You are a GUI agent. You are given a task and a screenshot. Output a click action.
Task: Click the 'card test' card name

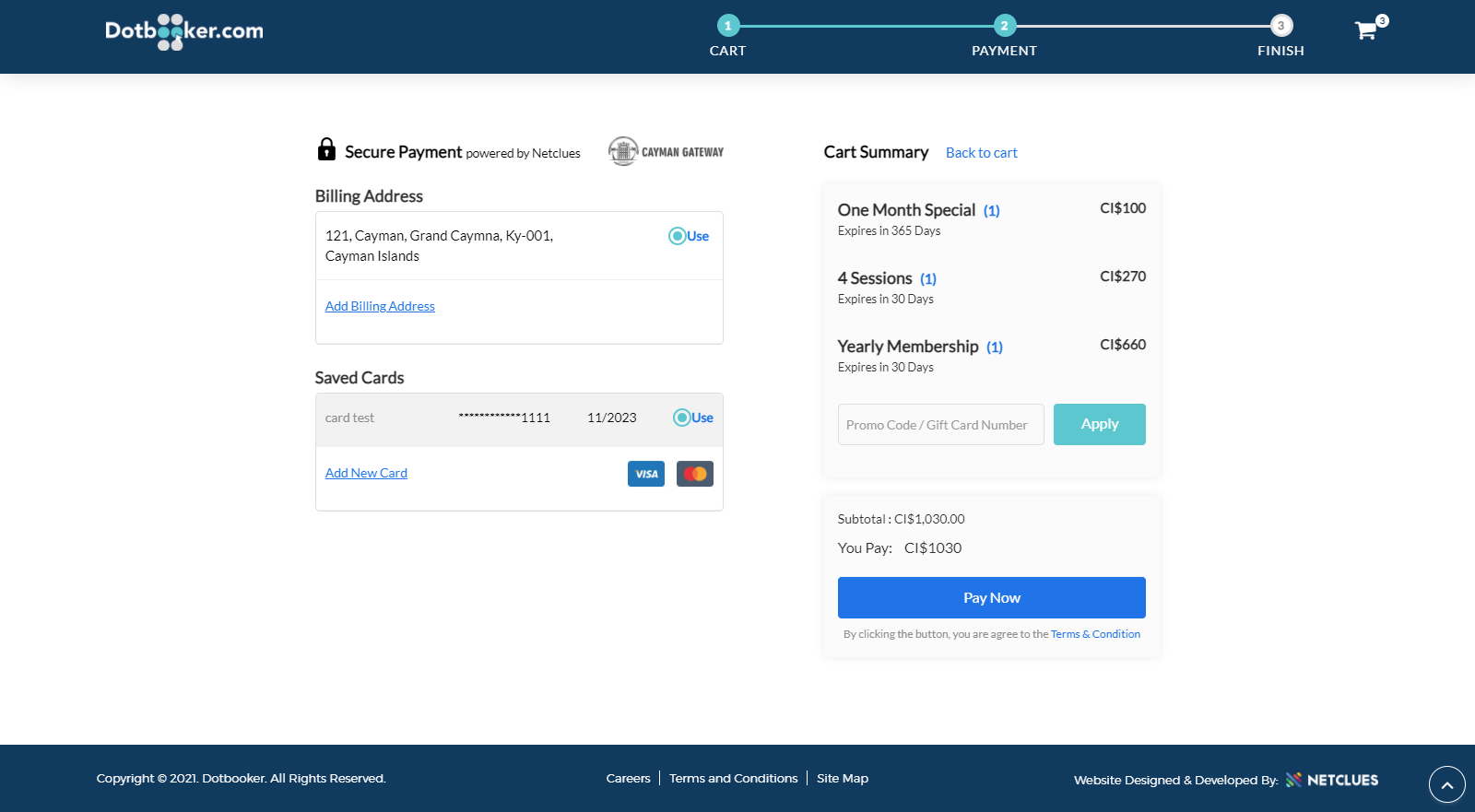pos(349,418)
